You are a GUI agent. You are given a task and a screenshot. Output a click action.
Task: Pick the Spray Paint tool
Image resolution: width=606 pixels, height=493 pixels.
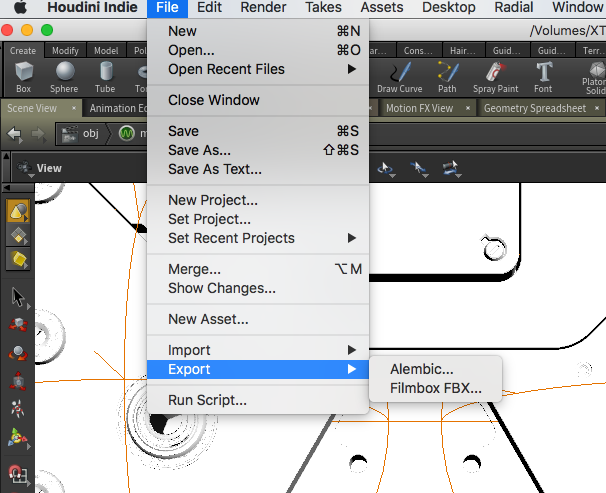point(495,77)
